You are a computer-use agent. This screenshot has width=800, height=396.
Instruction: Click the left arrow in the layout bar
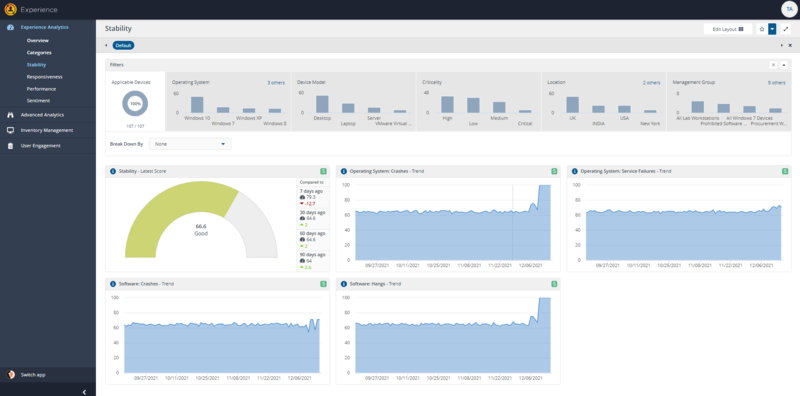point(106,45)
